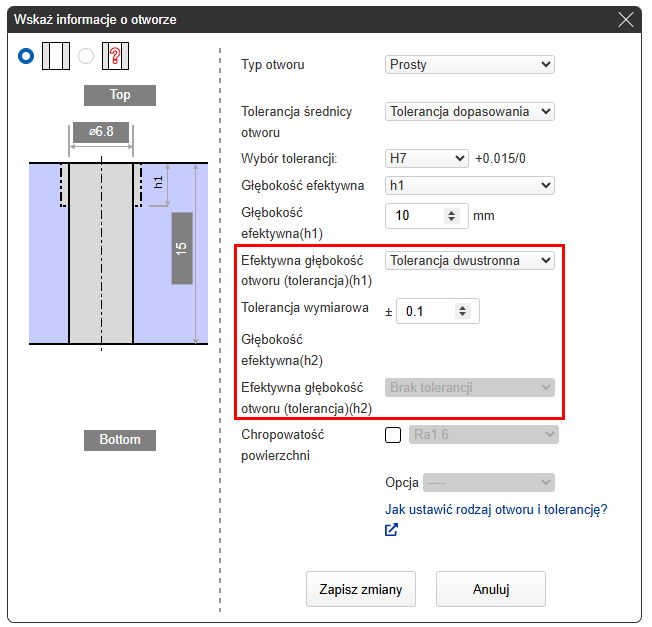This screenshot has height=627, width=652.
Task: Click the external link icon below the help link
Action: pos(392,530)
